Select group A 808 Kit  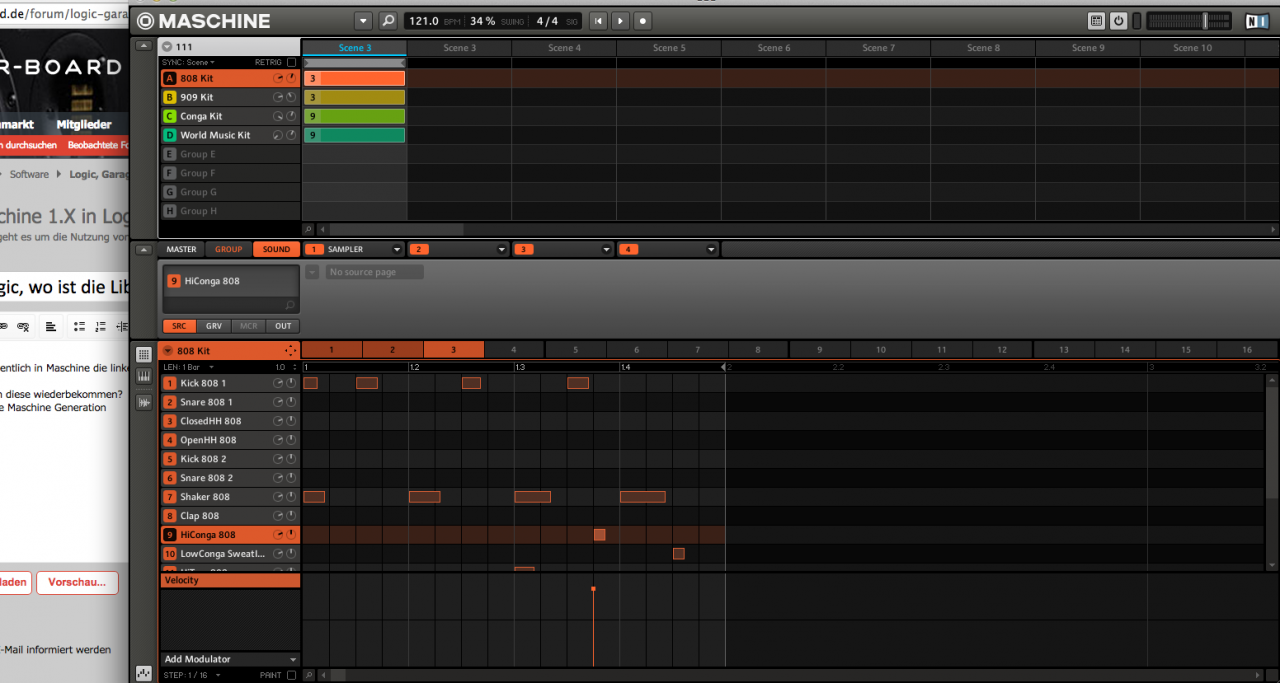pyautogui.click(x=230, y=78)
